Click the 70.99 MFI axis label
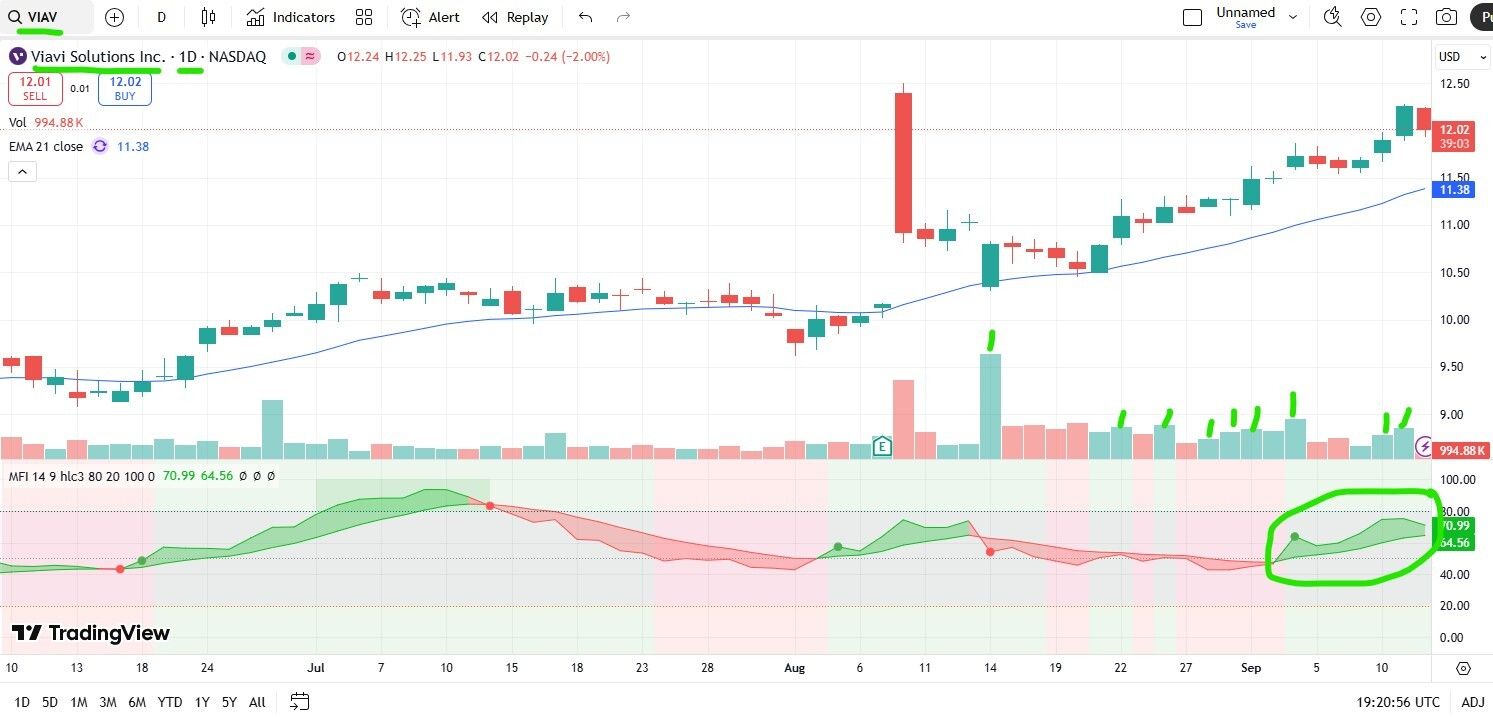This screenshot has width=1493, height=717. tap(1454, 526)
